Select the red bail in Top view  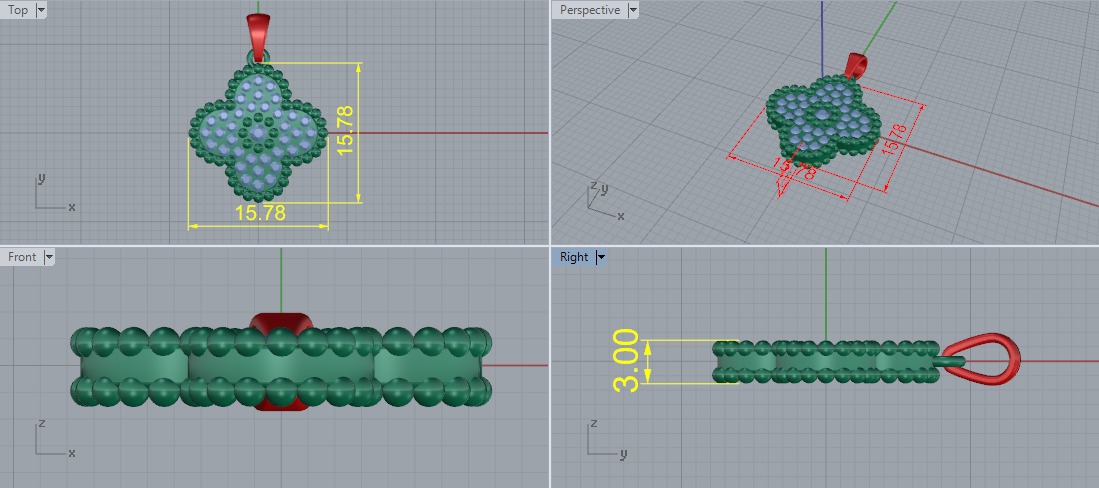pos(258,37)
